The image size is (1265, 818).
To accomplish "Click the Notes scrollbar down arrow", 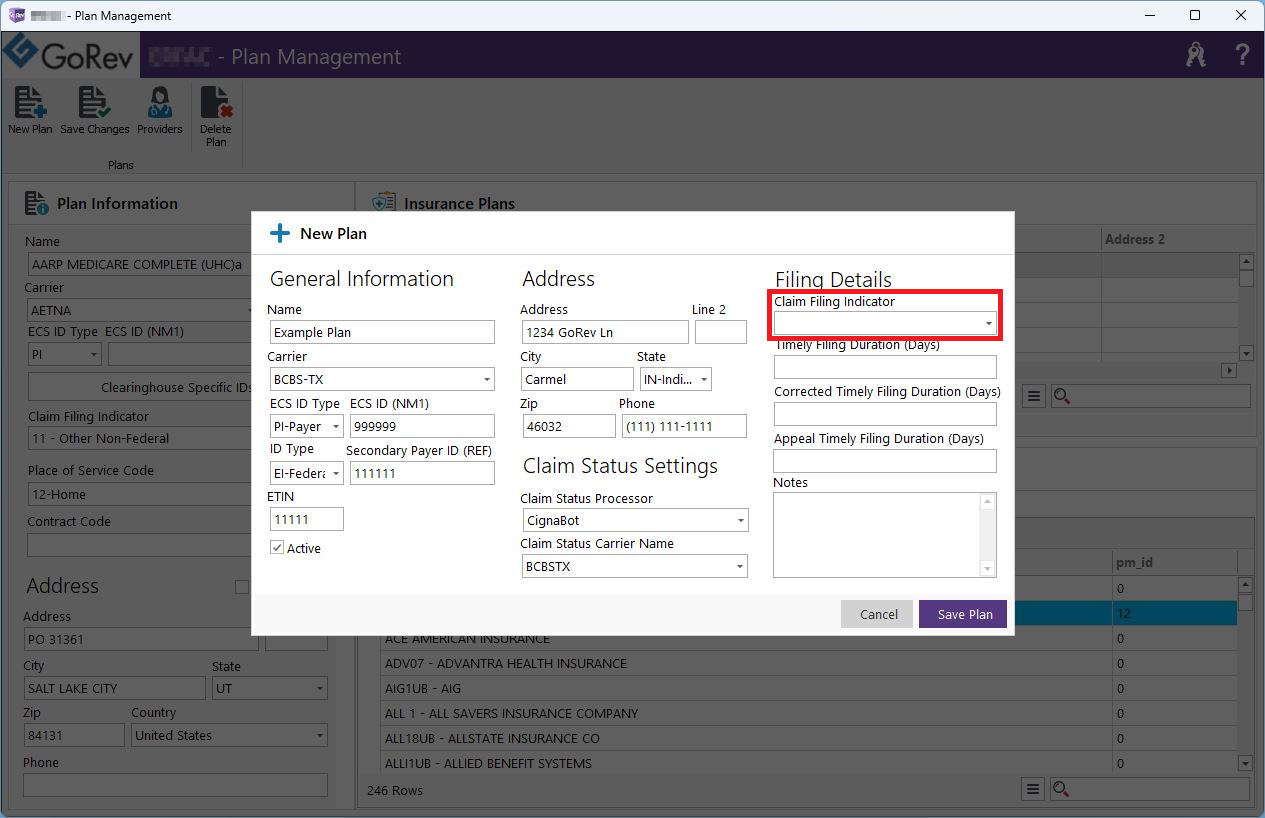I will [988, 569].
